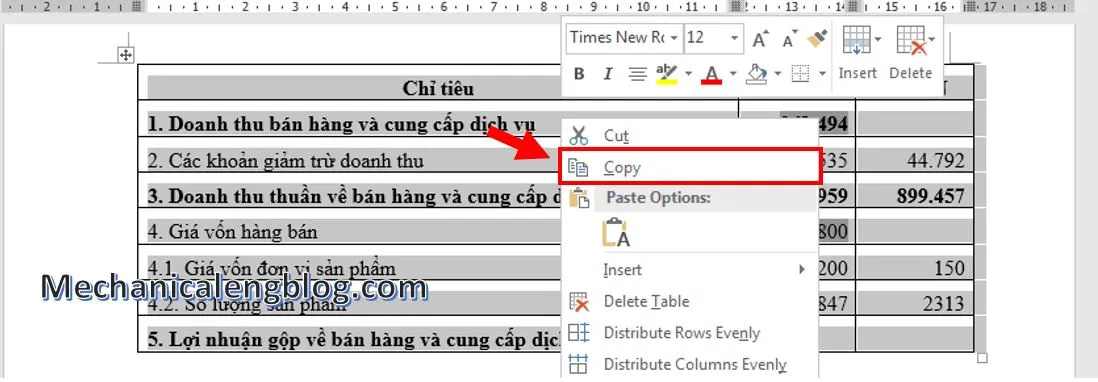1098x382 pixels.
Task: Apply the red font color
Action: coord(712,73)
